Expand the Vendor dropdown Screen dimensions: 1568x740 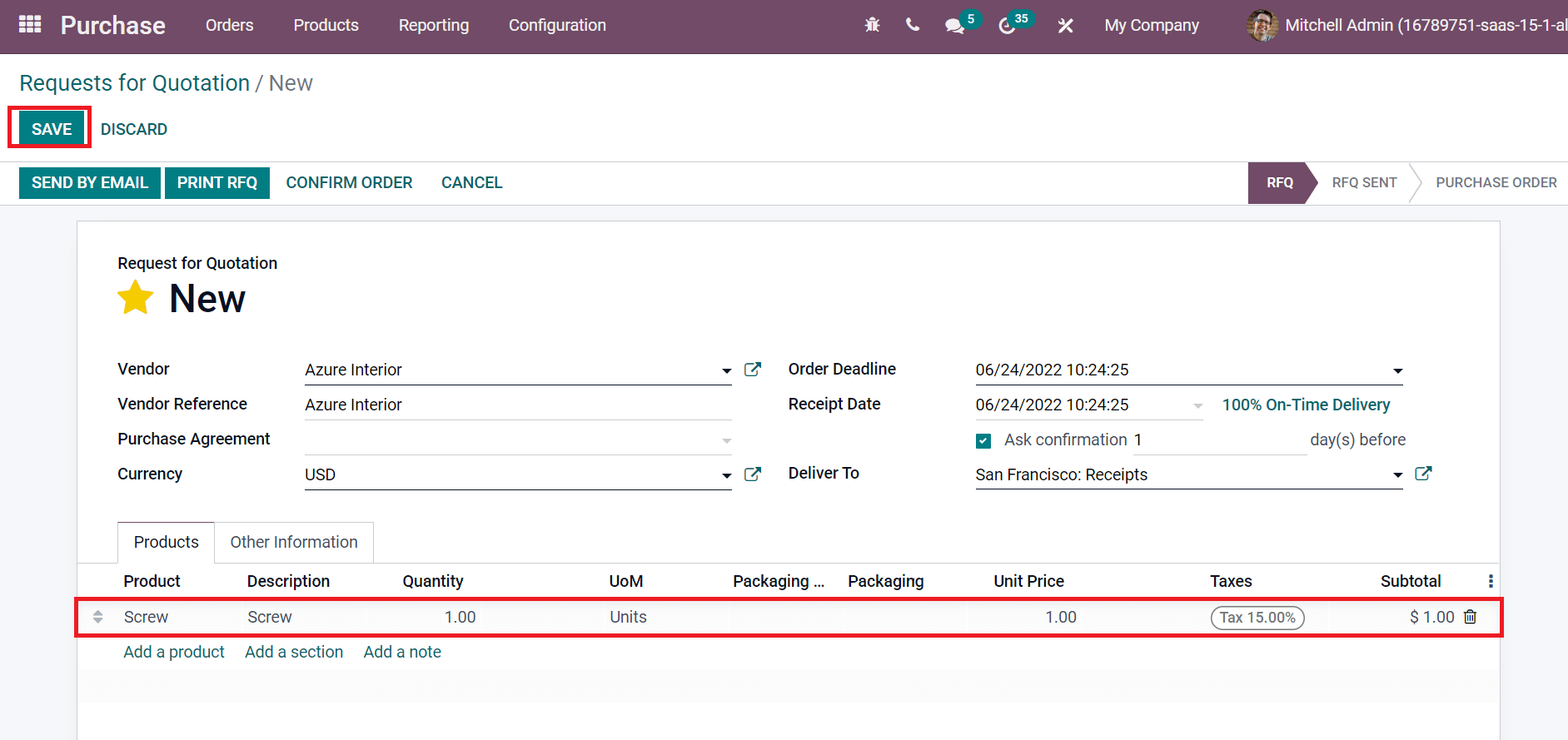727,370
